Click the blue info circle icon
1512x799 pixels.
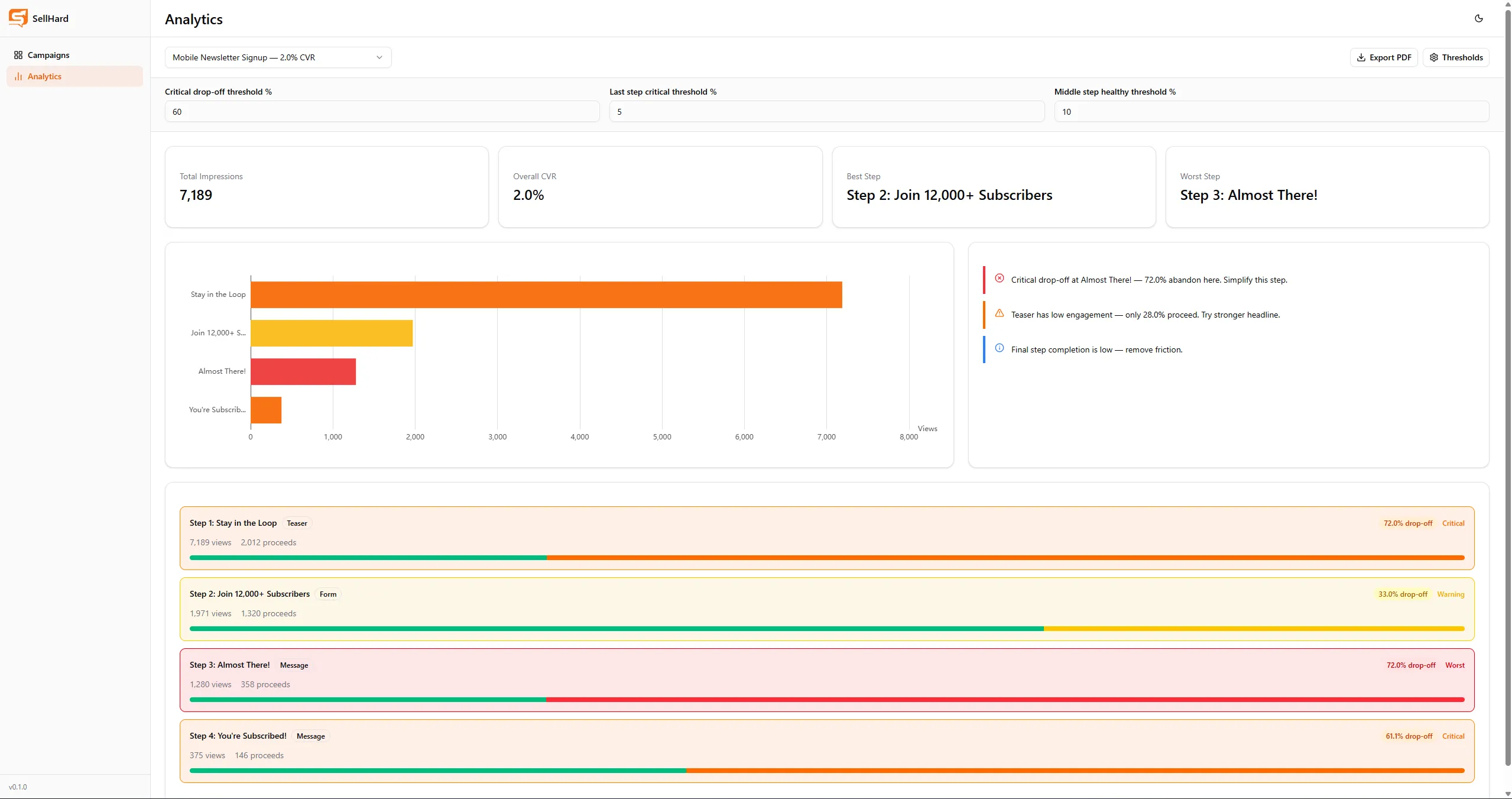1000,348
